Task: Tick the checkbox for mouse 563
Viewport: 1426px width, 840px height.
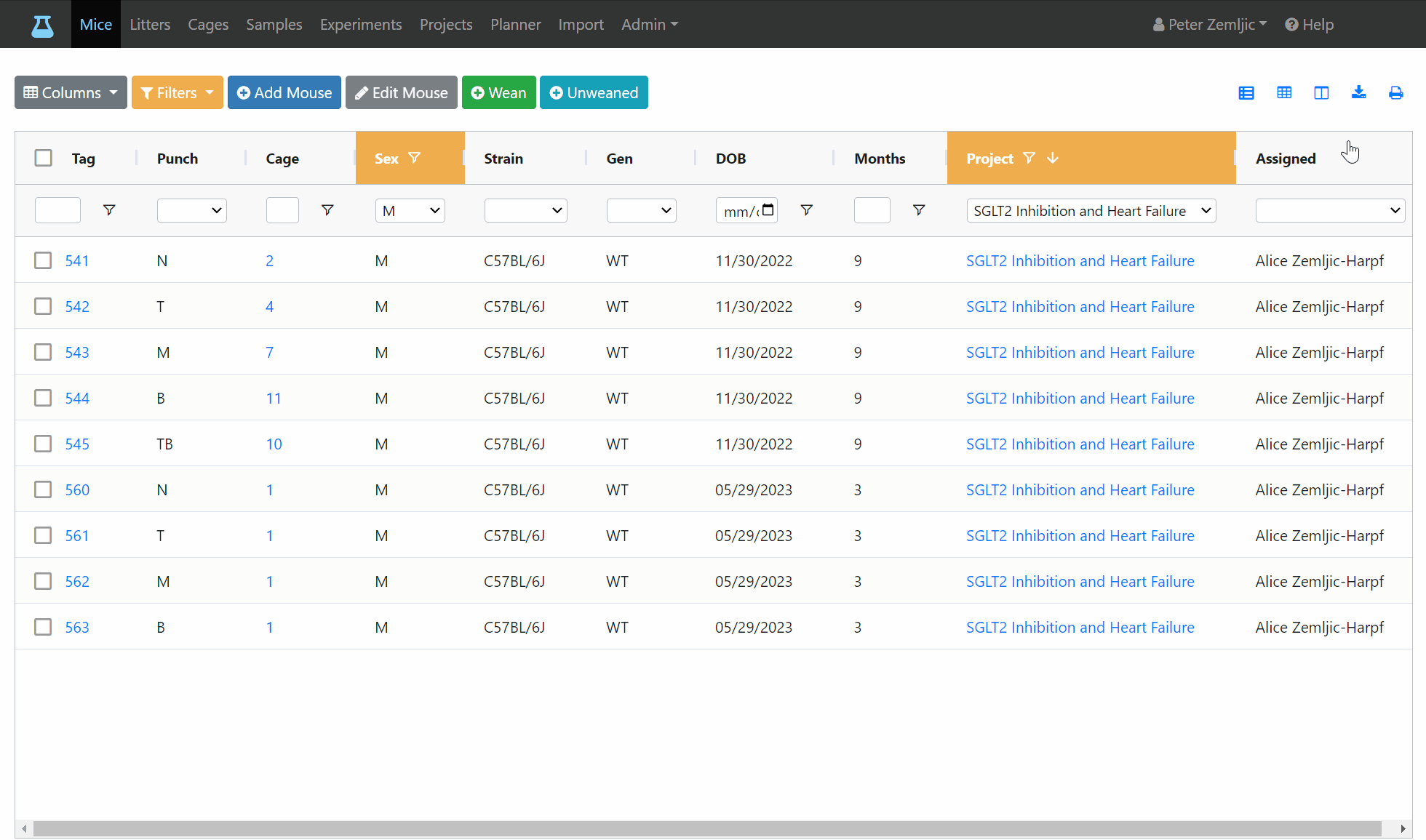Action: tap(44, 627)
